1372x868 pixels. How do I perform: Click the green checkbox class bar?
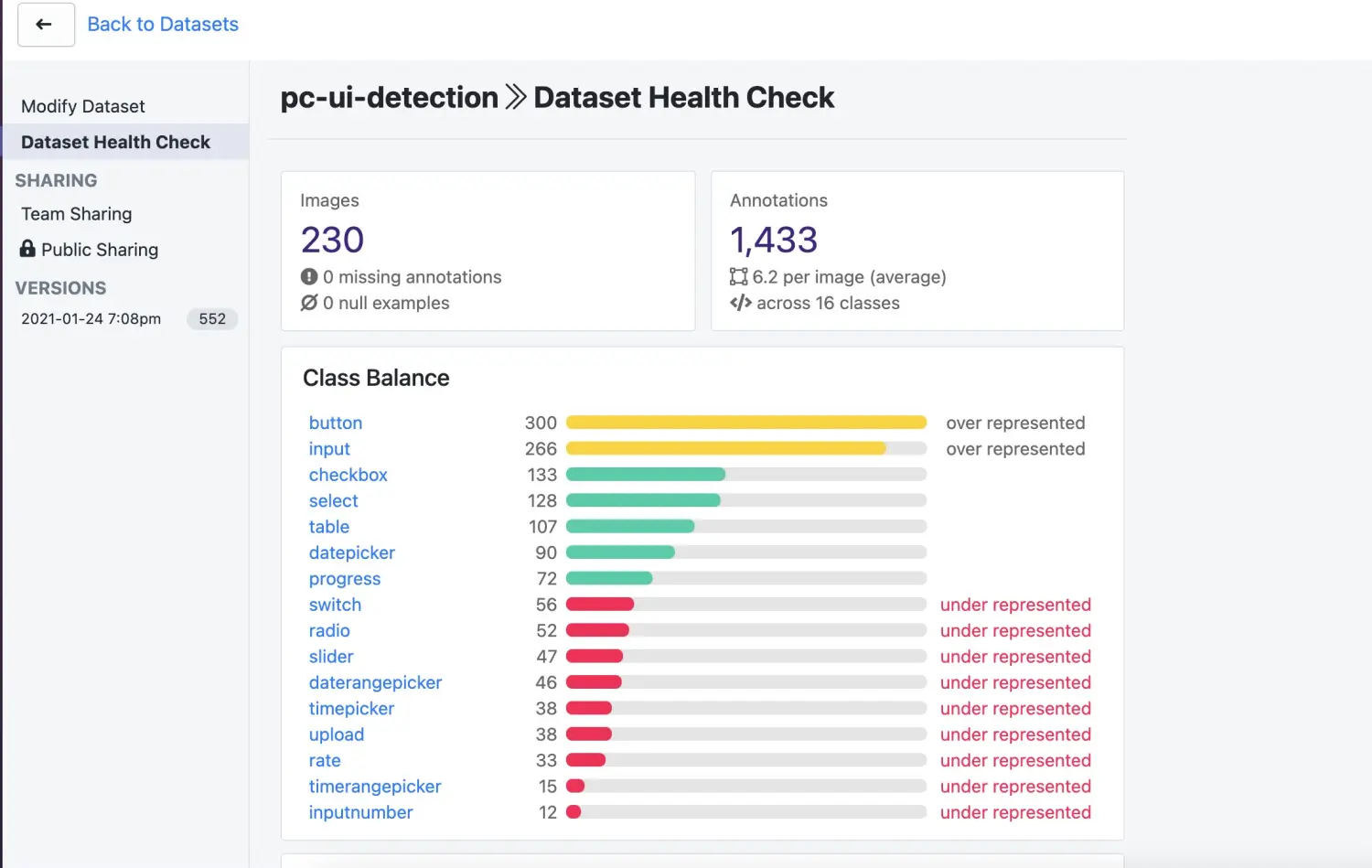[646, 474]
